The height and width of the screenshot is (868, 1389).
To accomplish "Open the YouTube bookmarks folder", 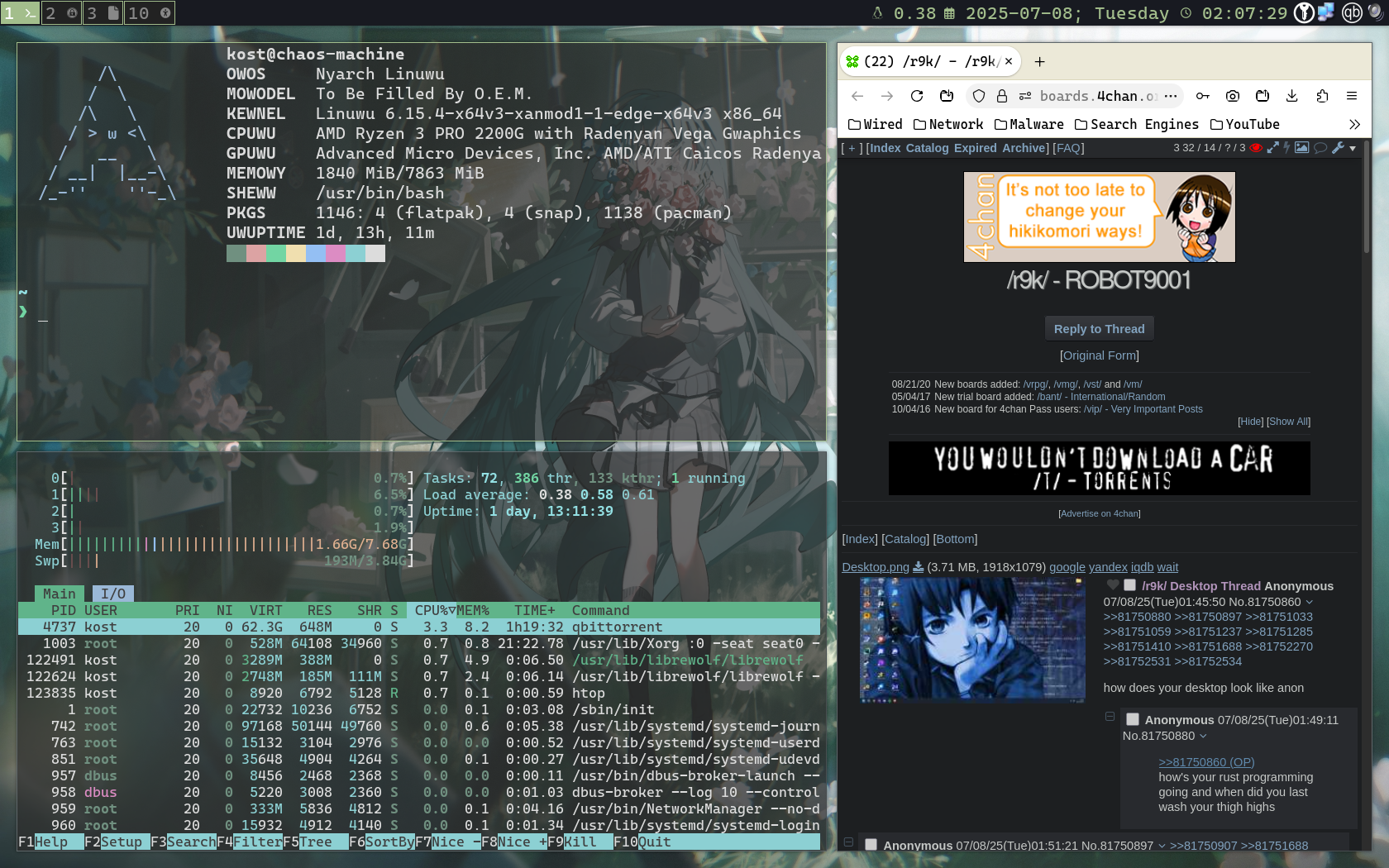I will tap(1245, 124).
